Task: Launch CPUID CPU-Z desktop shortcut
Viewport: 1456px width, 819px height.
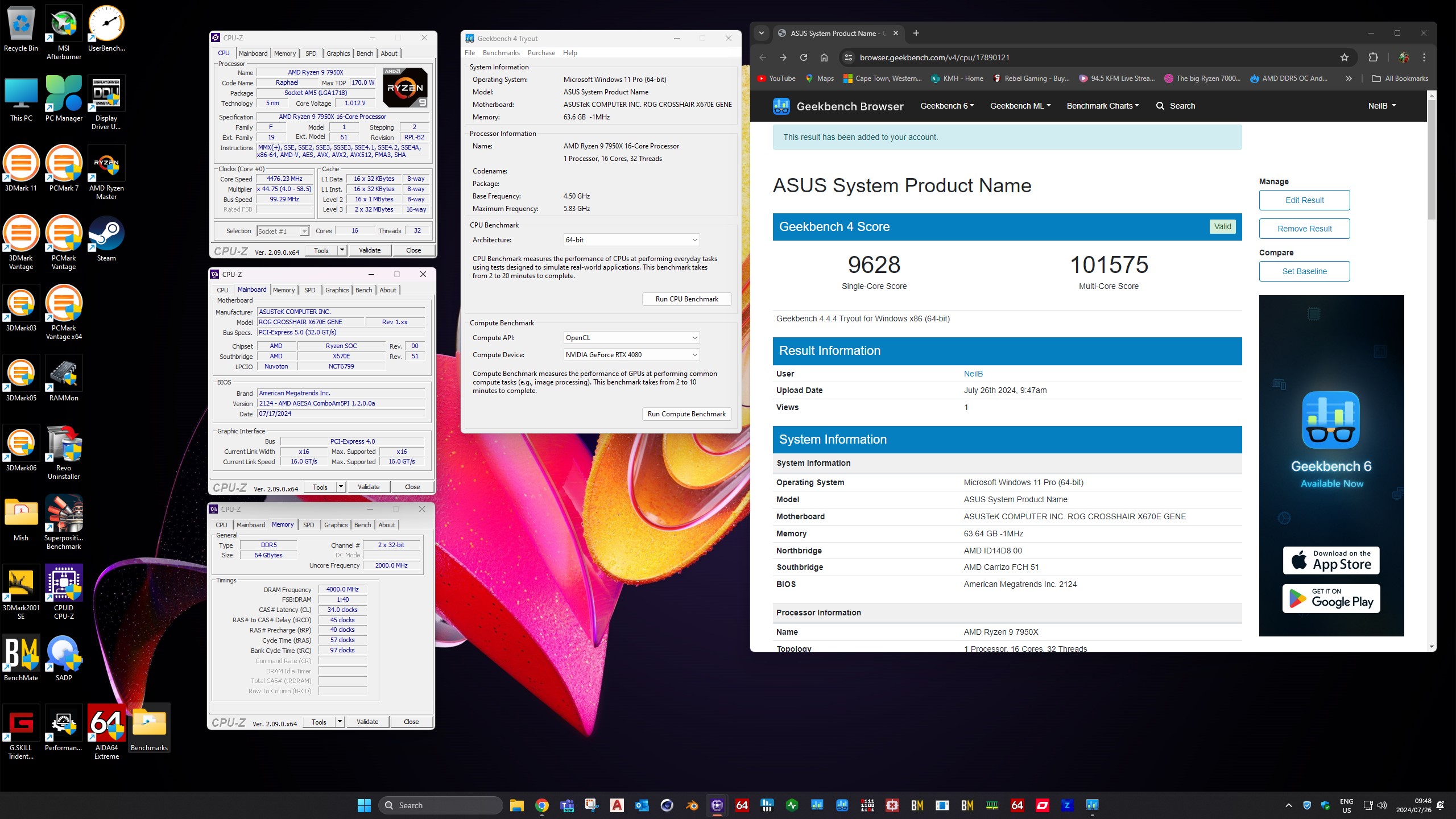Action: [64, 592]
